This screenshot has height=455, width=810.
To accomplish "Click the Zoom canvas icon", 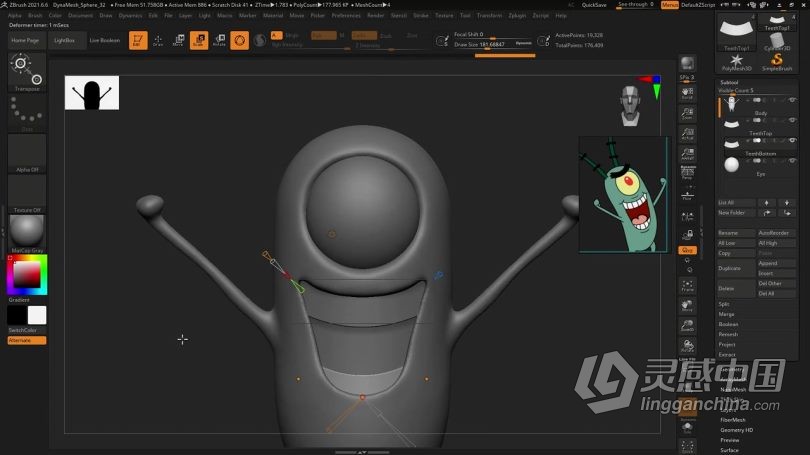I will pos(687,113).
